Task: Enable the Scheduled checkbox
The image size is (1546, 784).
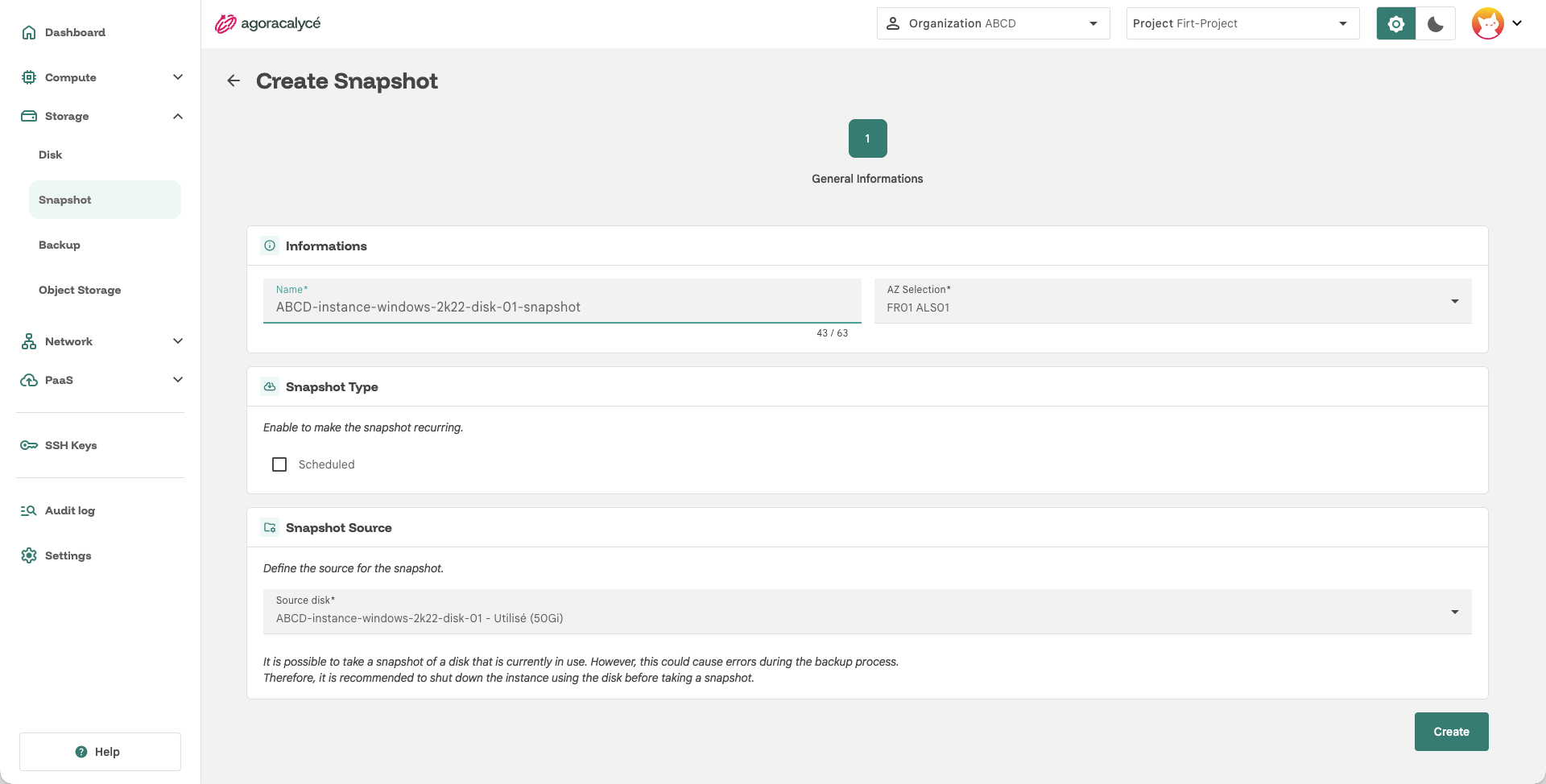Action: coord(279,464)
